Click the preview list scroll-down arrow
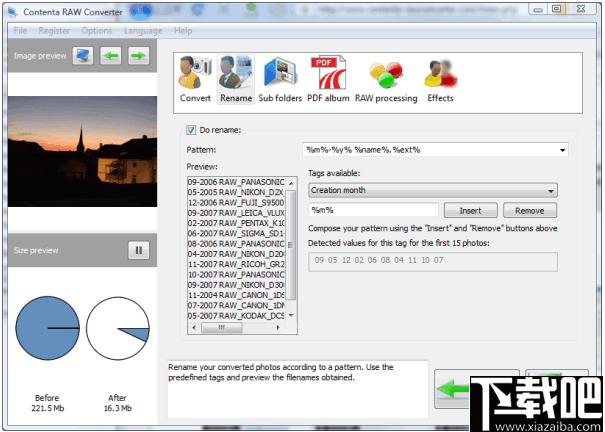This screenshot has height=432, width=605. [x=291, y=316]
